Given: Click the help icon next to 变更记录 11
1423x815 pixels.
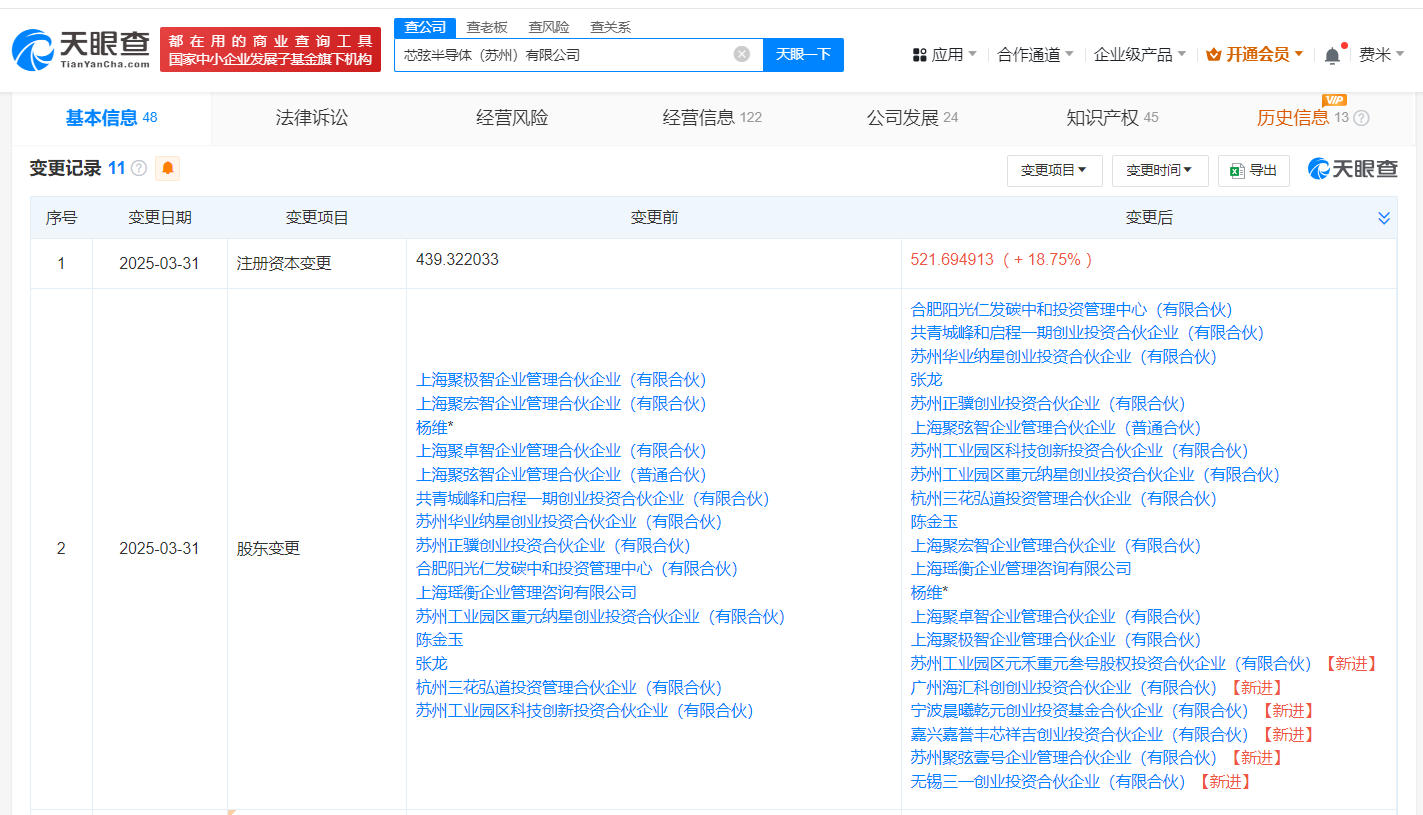Looking at the screenshot, I should [x=139, y=168].
